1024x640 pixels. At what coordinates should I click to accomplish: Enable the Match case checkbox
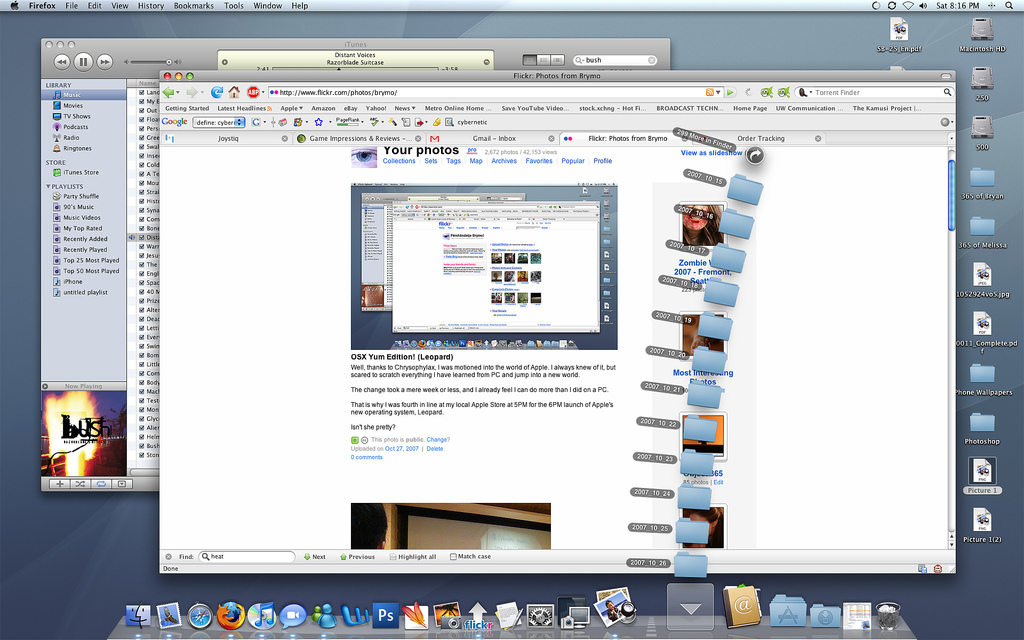tap(453, 557)
